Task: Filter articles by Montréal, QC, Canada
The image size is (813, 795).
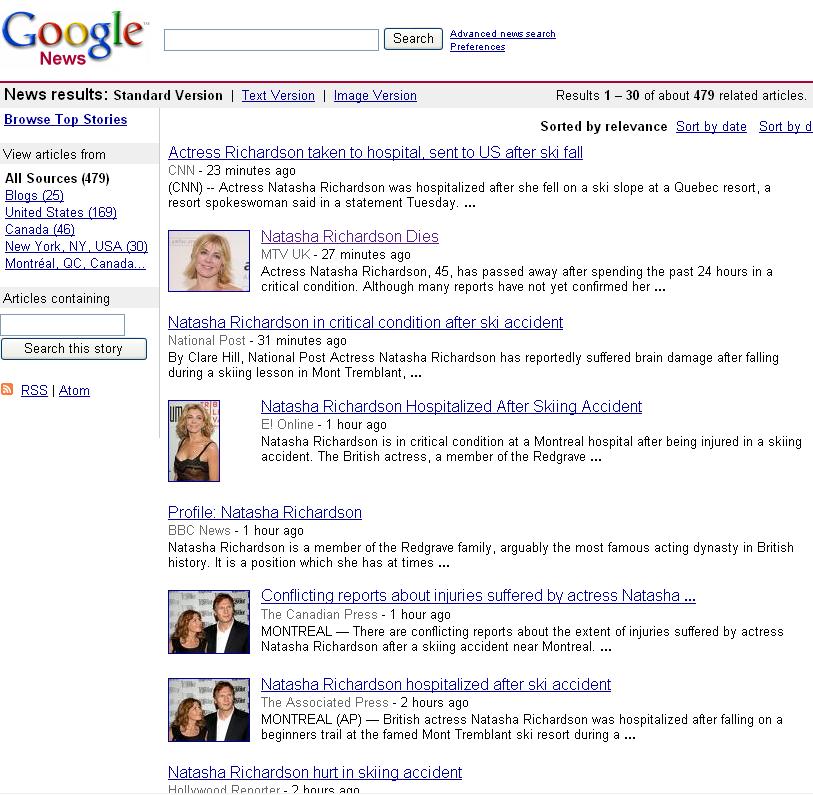Action: click(x=75, y=263)
